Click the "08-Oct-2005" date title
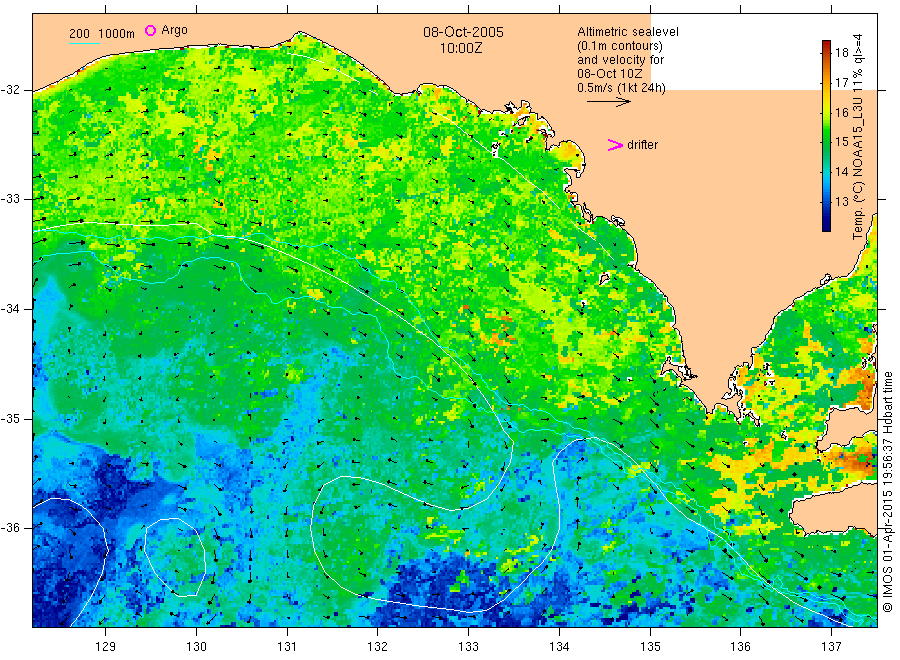Screen dimensions: 900x660 (x=463, y=32)
